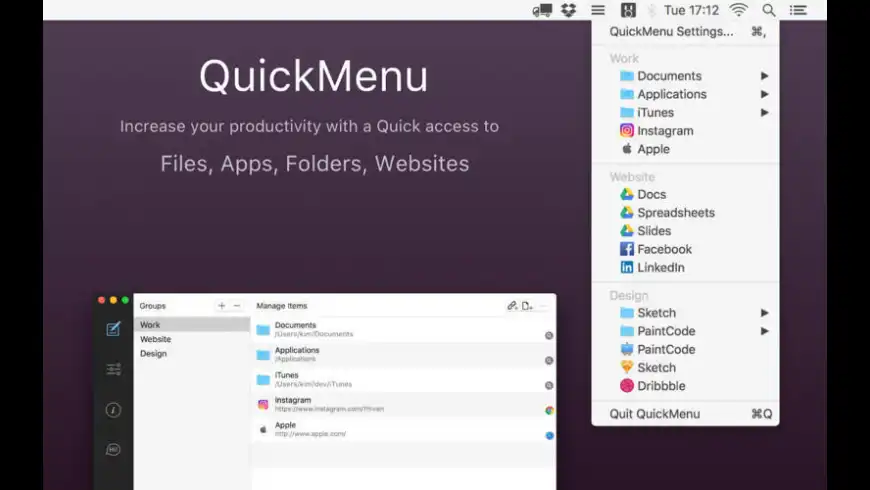This screenshot has width=870, height=490.
Task: Select the Applications row in Manage Items
Action: 404,355
